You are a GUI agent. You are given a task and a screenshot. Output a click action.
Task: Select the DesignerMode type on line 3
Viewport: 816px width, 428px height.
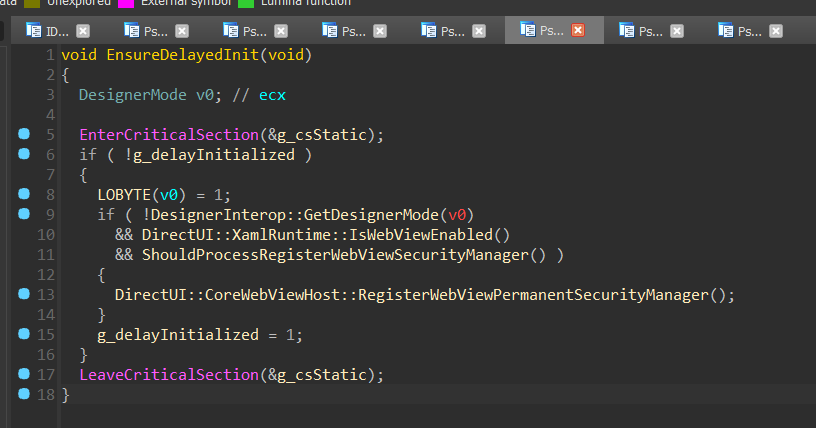pyautogui.click(x=133, y=95)
